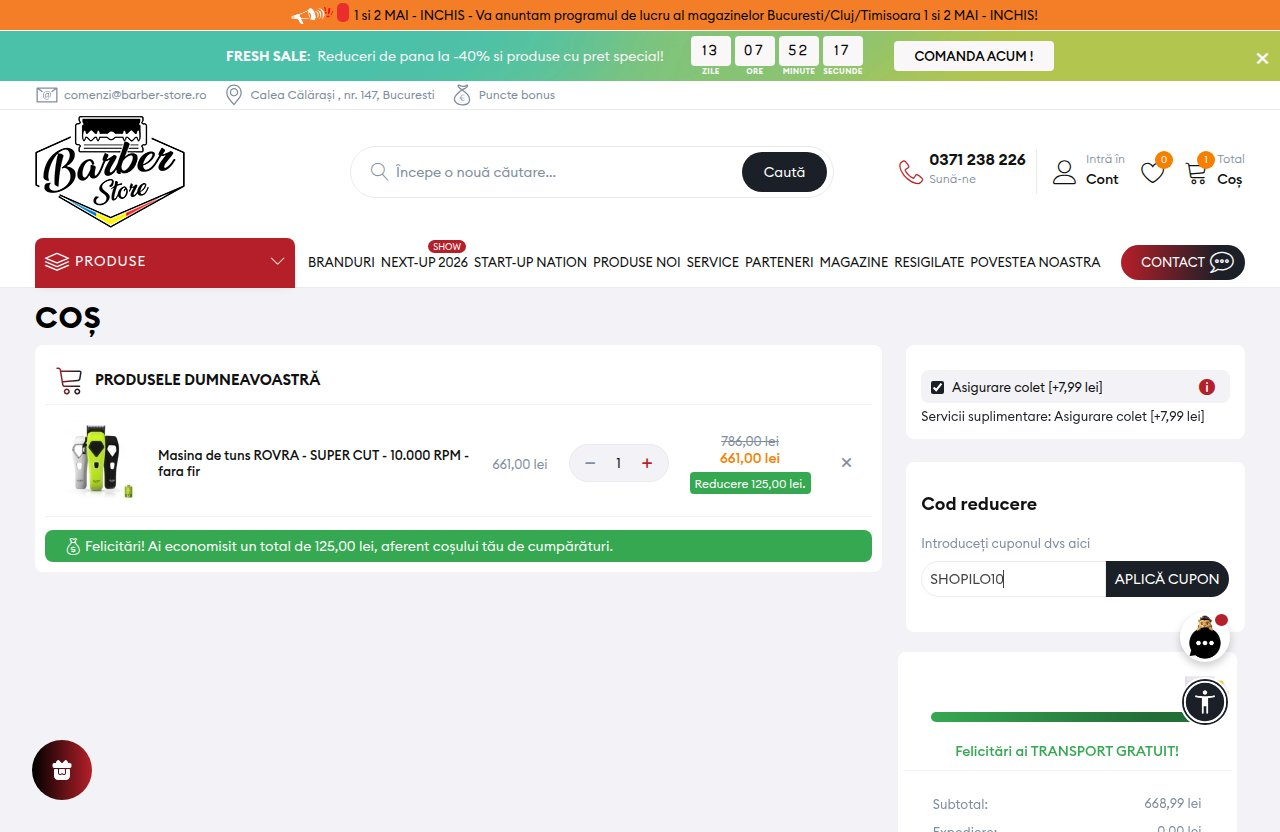Click the COMANDA ACUM ! button

tap(974, 56)
